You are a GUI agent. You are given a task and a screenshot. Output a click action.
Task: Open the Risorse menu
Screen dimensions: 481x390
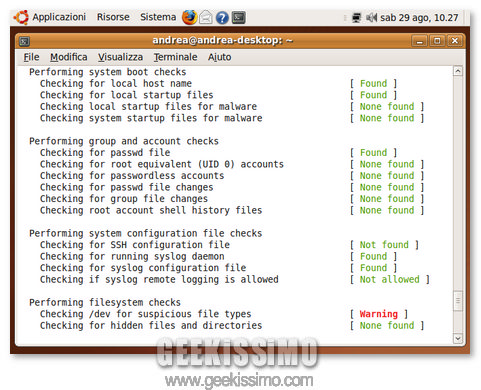[113, 17]
